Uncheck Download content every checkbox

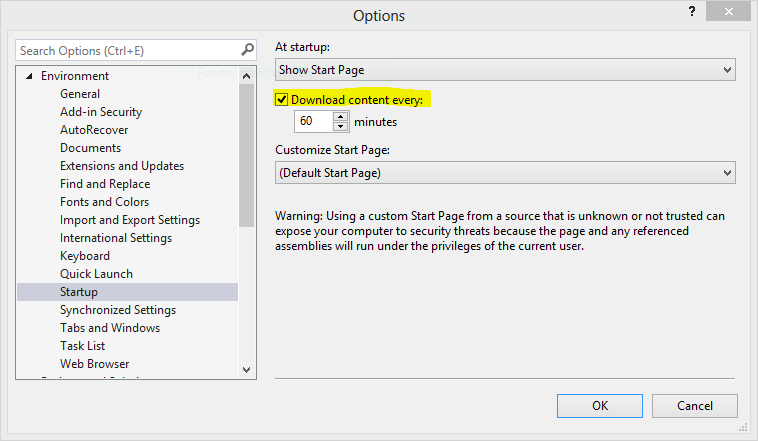point(282,99)
